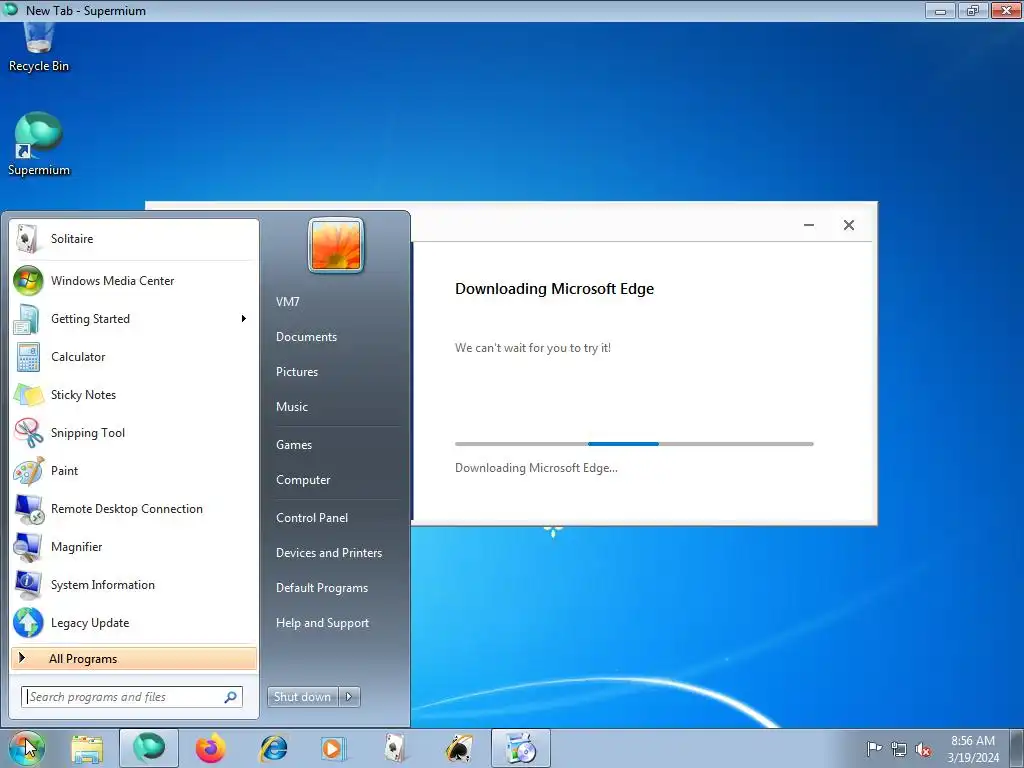Screen dimensions: 1024x768
Task: Click the muted volume tray icon
Action: coord(923,749)
